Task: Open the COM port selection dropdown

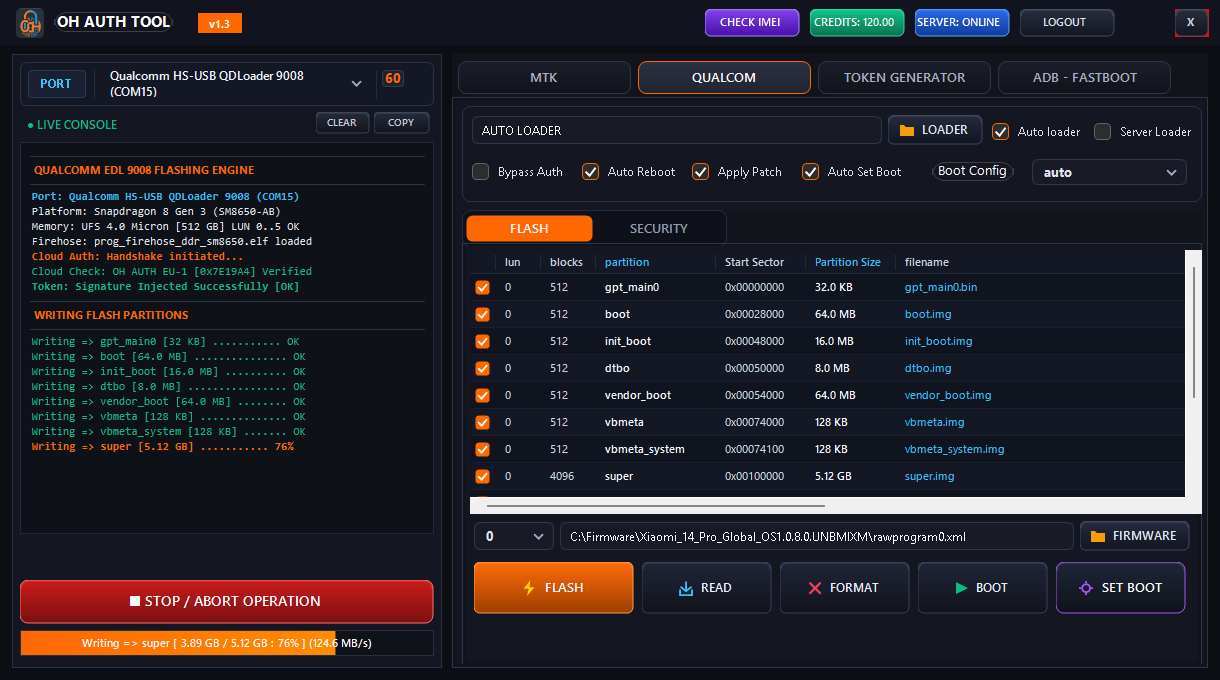Action: 236,84
